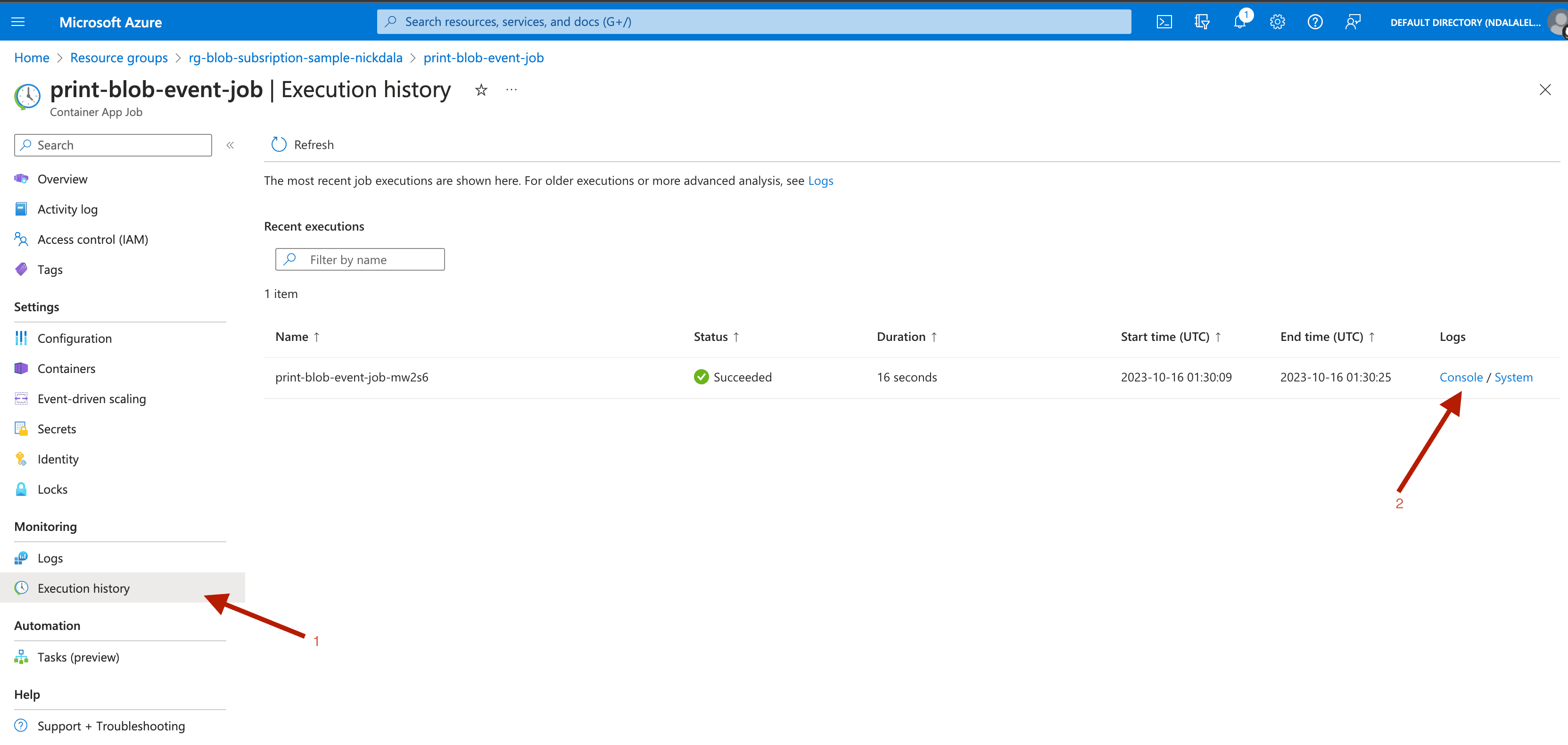Image resolution: width=1568 pixels, height=745 pixels.
Task: Click the Access control (IAM) icon
Action: [x=21, y=239]
